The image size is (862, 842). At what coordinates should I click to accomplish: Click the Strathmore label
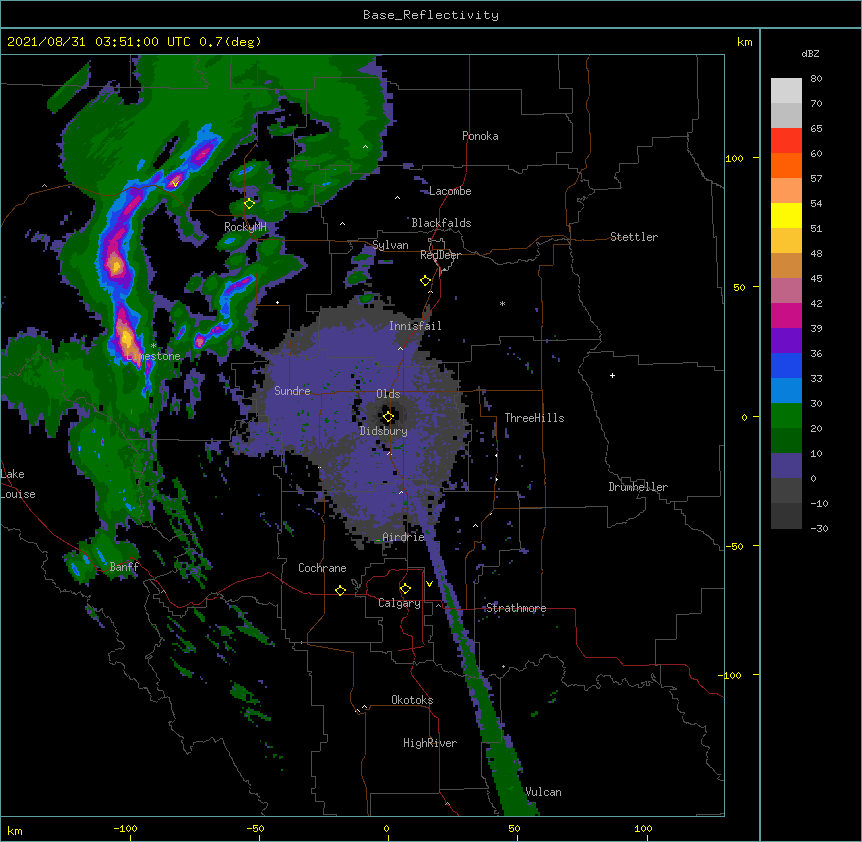(516, 608)
